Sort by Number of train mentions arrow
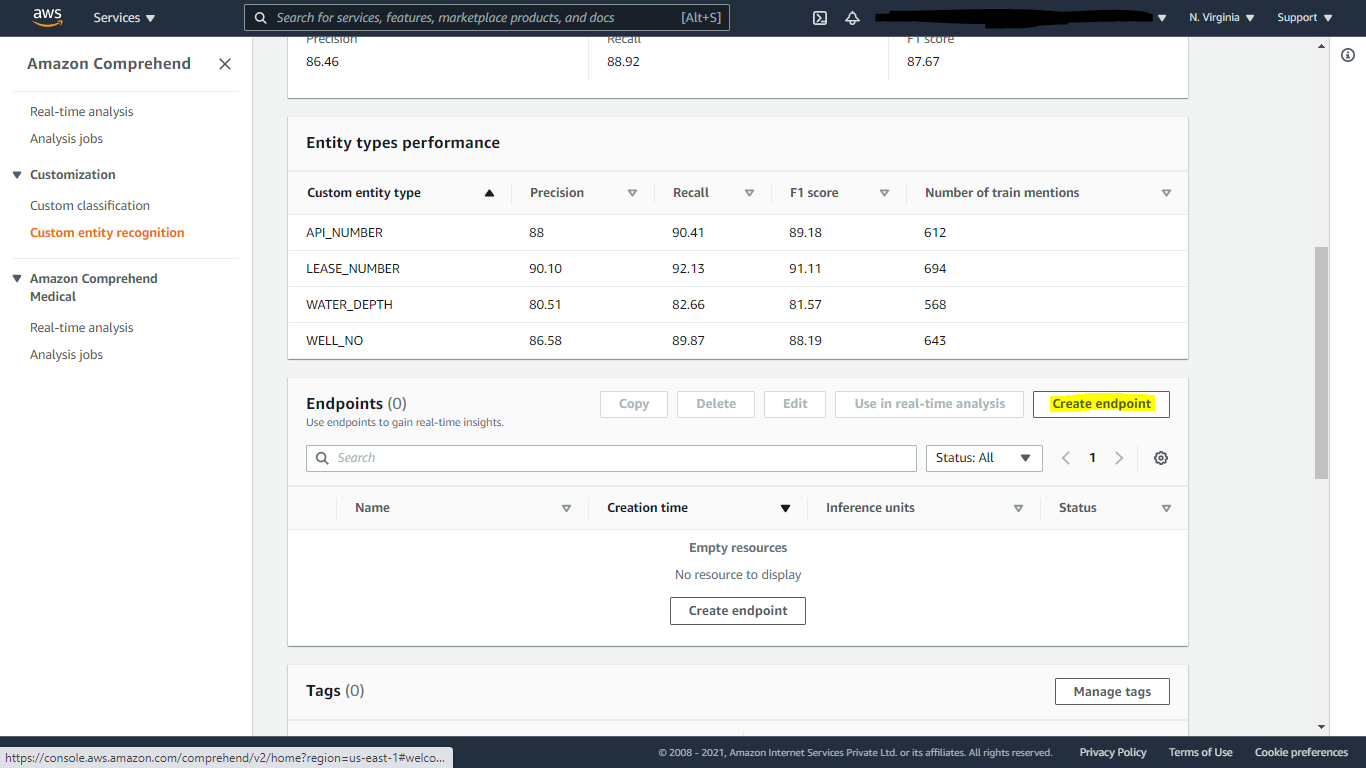The width and height of the screenshot is (1366, 768). pos(1166,193)
